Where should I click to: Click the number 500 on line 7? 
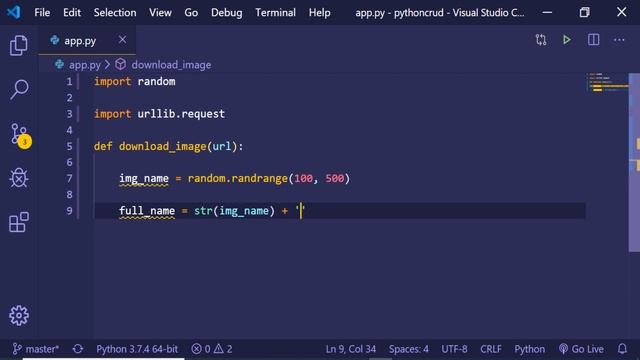click(x=335, y=178)
